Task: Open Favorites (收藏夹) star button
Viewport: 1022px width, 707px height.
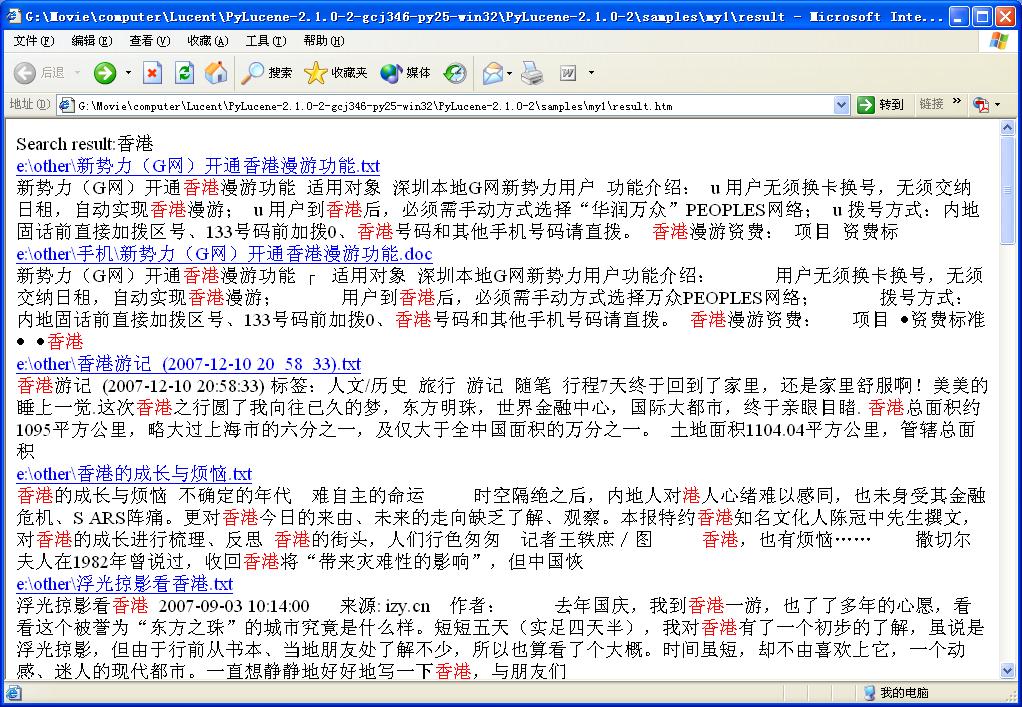Action: click(x=336, y=73)
